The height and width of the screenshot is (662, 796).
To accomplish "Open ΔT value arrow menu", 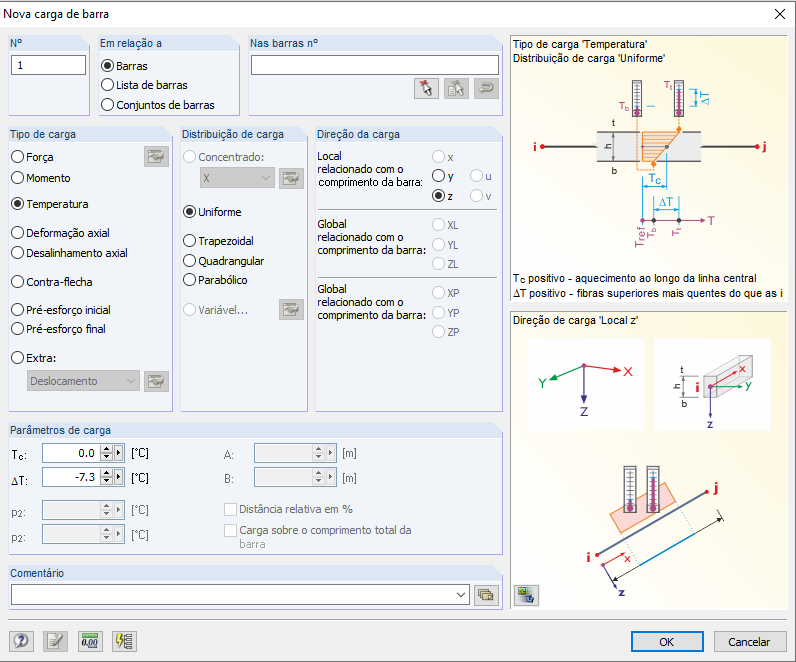I will (x=119, y=477).
